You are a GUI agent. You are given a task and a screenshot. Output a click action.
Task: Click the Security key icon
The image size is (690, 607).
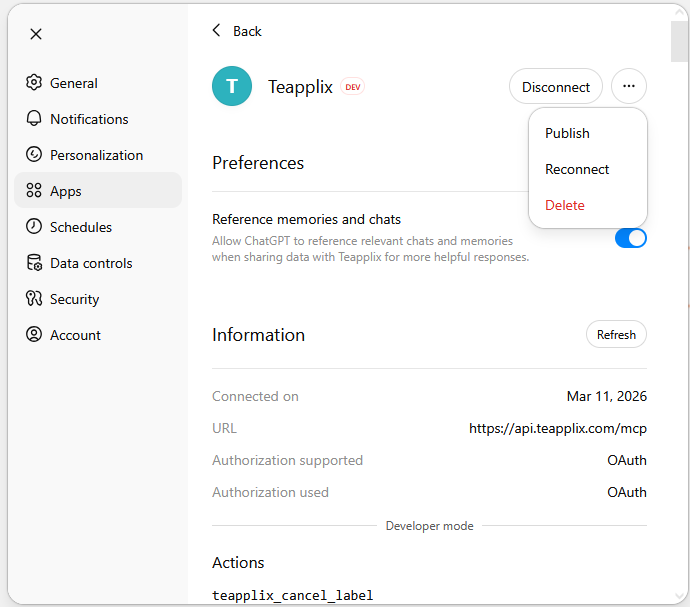coord(34,299)
